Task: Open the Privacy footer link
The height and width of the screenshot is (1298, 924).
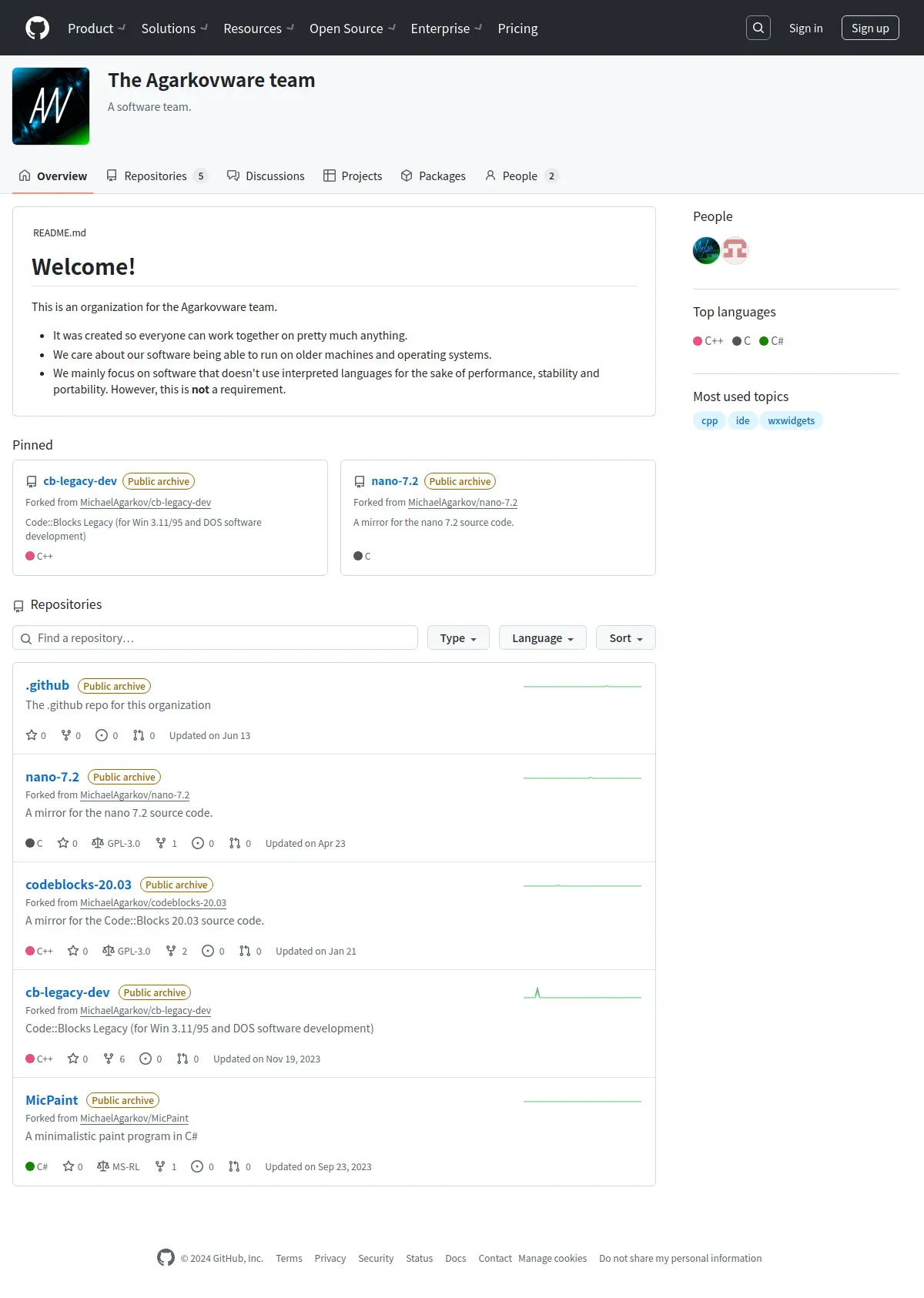Action: 330,1258
